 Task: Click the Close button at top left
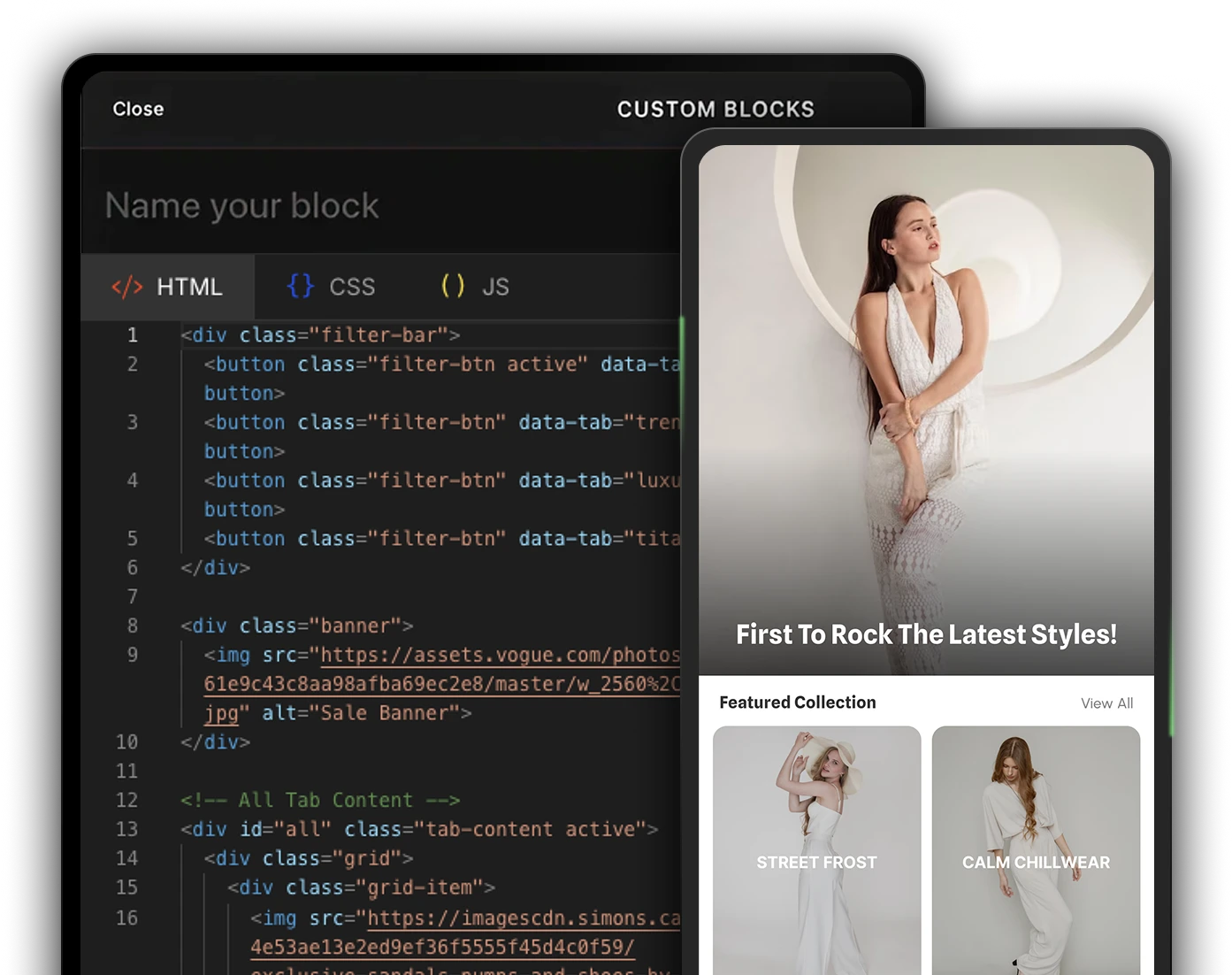[x=138, y=109]
